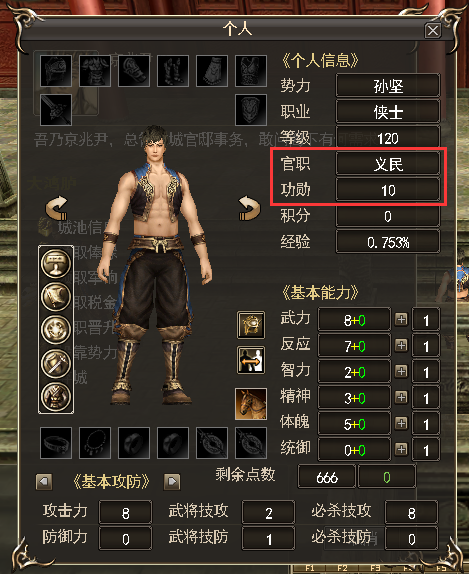Screen dimensions: 469x574
Task: Increase the 统御 stat with plus
Action: point(401,449)
